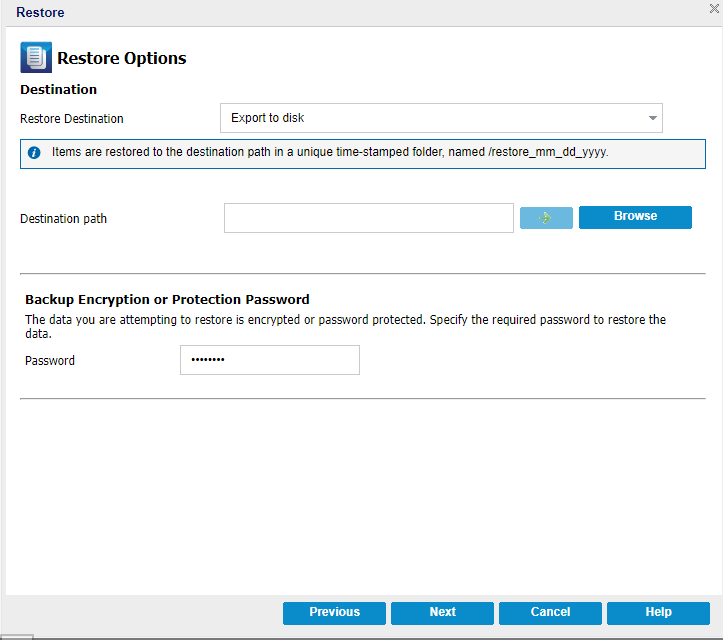This screenshot has width=723, height=640.
Task: Click the 'Restore' window title
Action: coord(40,12)
